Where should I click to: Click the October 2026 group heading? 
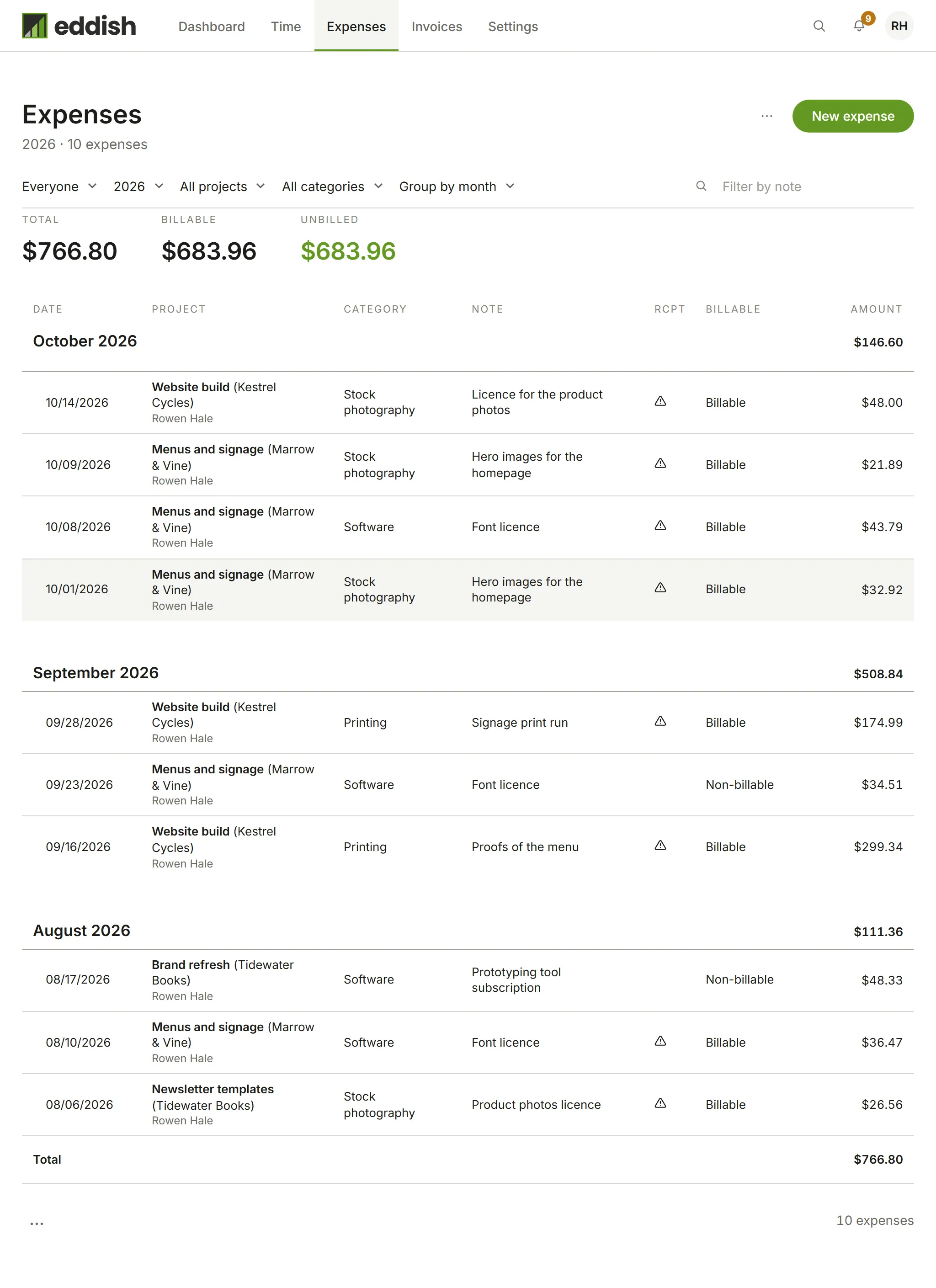[x=85, y=341]
